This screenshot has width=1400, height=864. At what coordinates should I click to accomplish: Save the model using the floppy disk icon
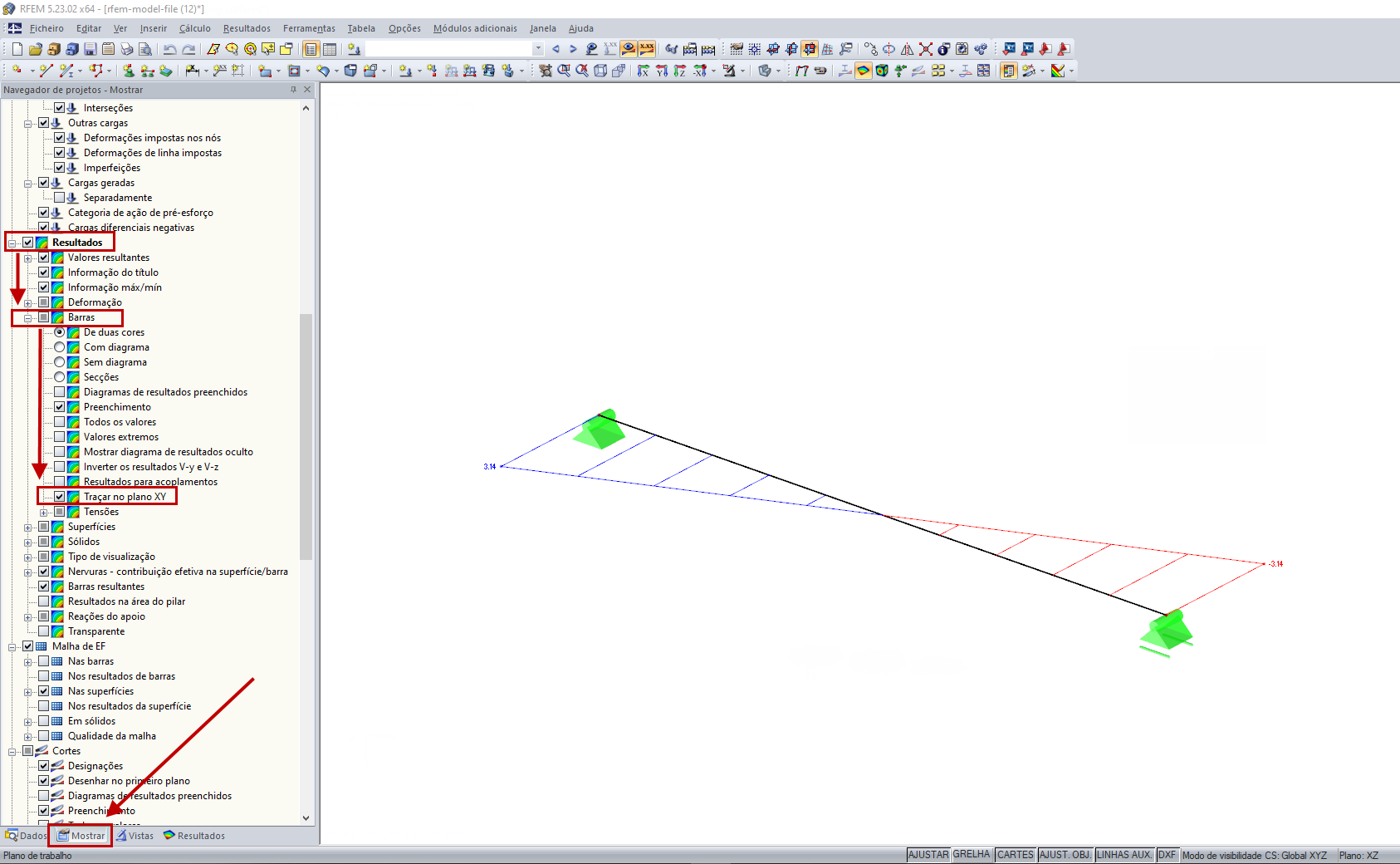91,49
